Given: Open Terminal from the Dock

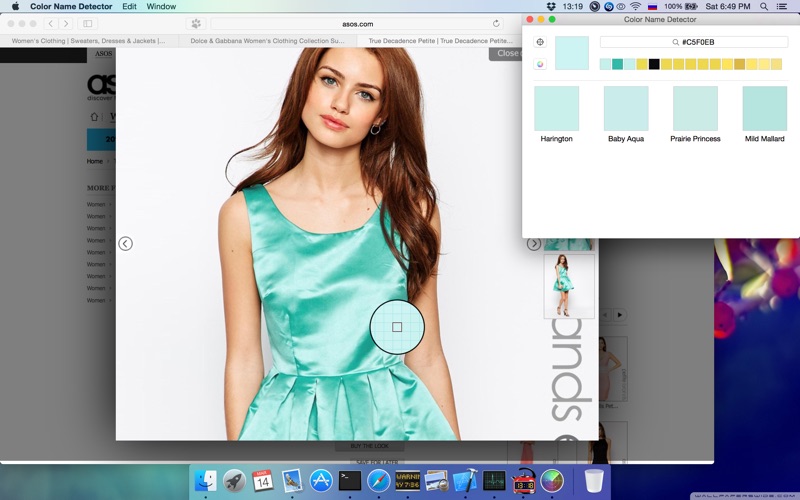Looking at the screenshot, I should tap(350, 481).
